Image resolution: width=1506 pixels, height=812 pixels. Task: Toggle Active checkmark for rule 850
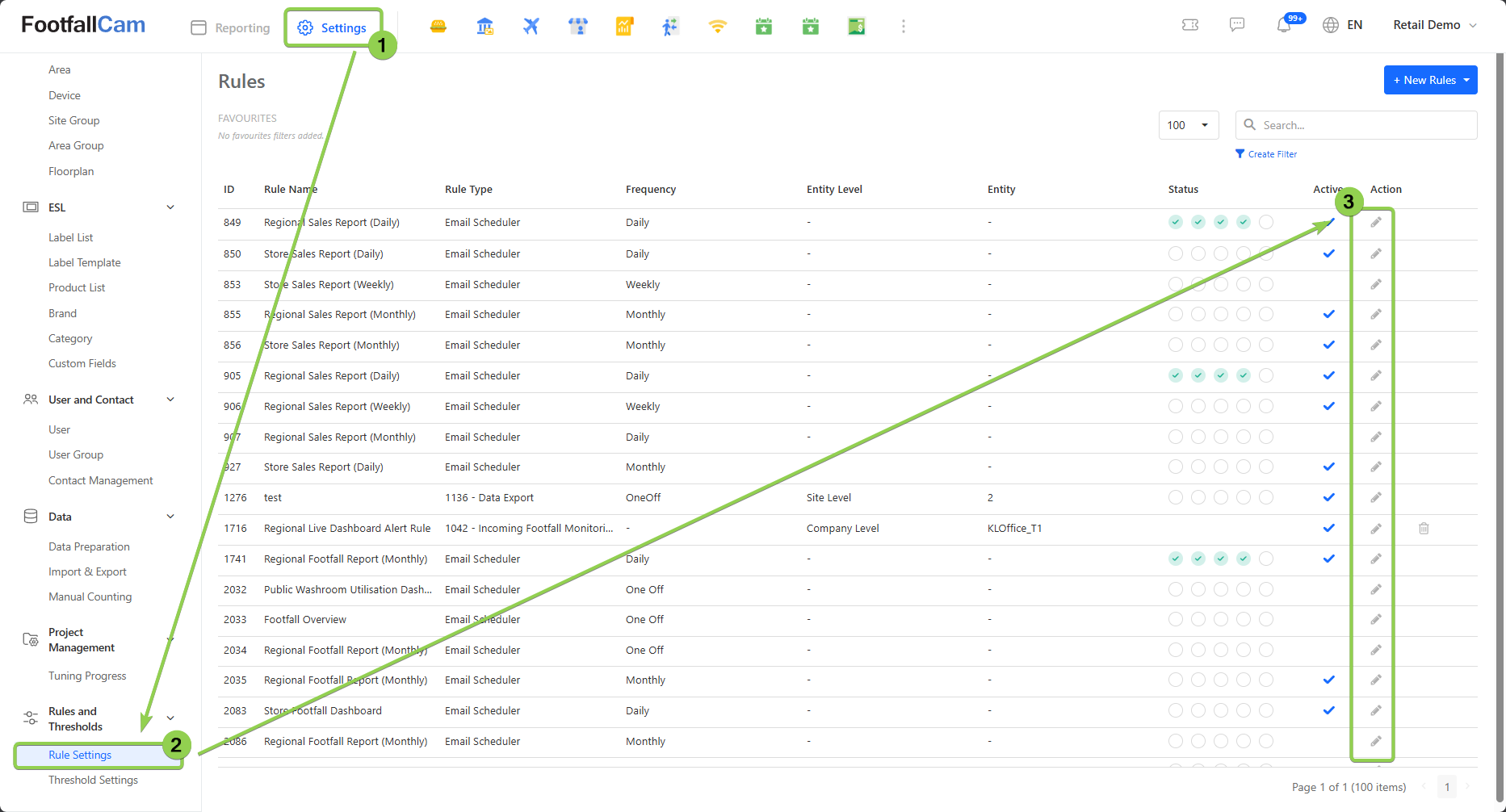(x=1328, y=254)
